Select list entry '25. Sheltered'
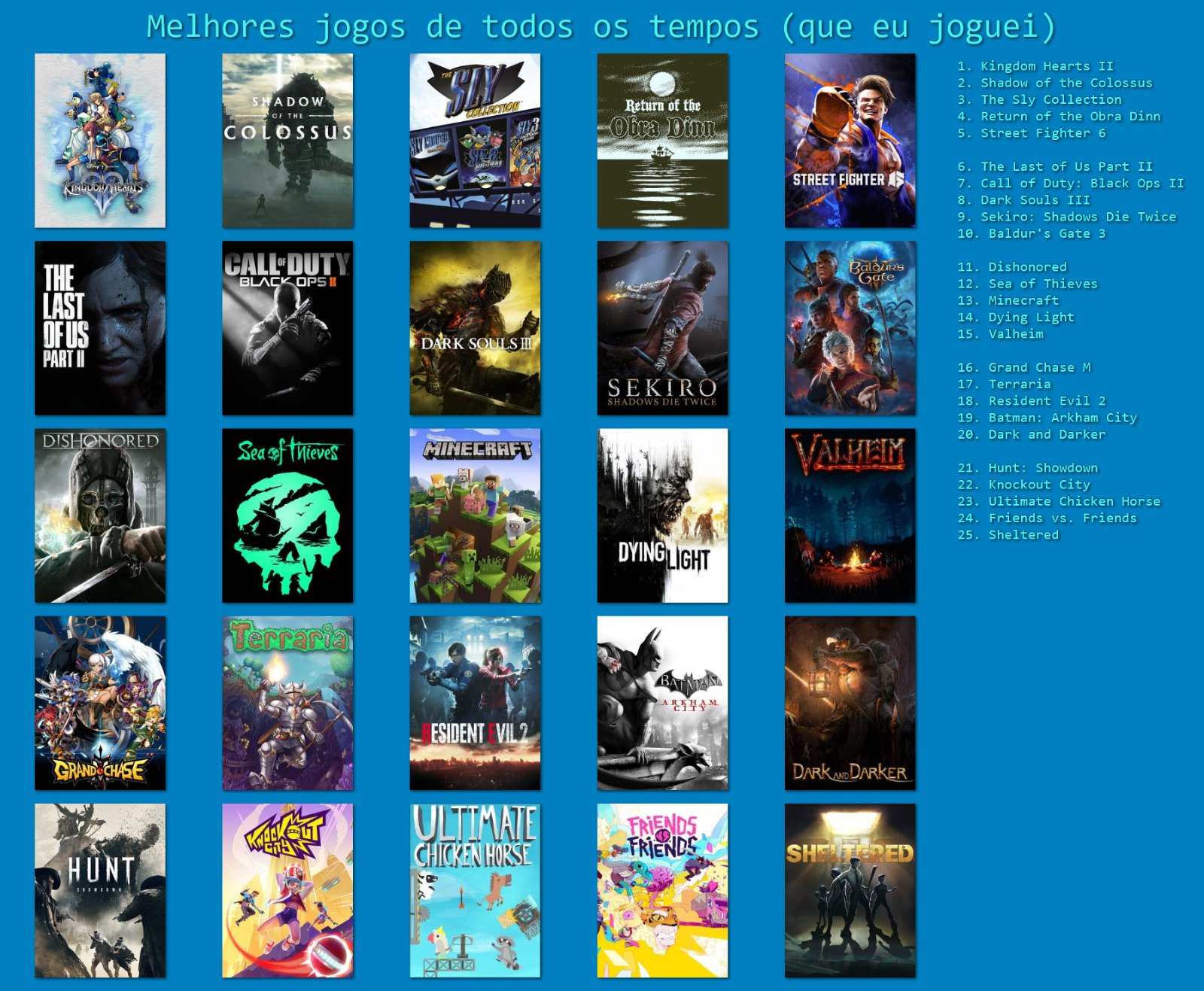 (x=1008, y=534)
